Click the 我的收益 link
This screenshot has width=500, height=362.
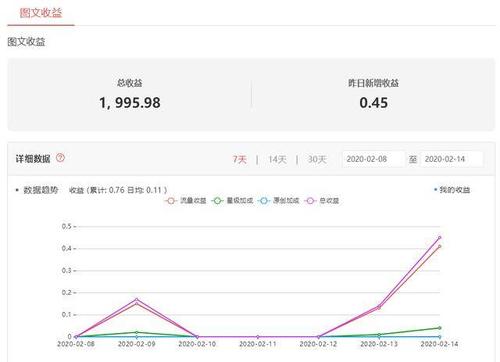452,190
